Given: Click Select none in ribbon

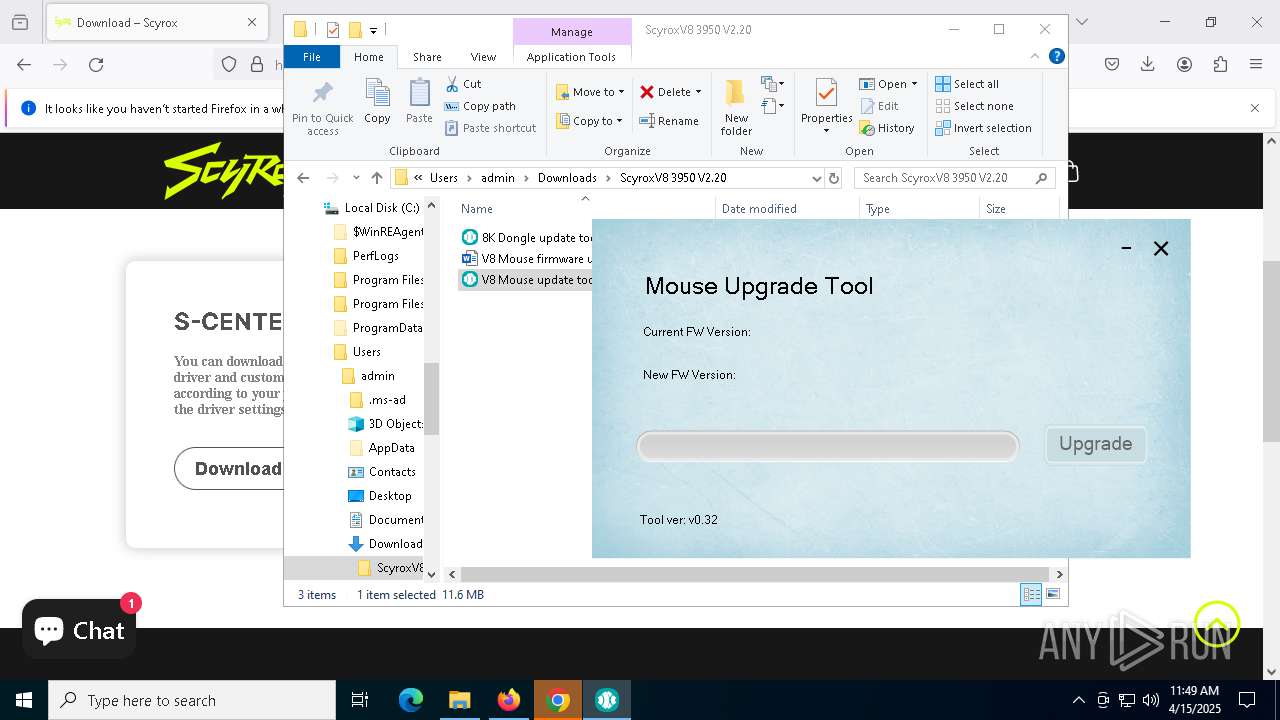Looking at the screenshot, I should click(x=975, y=106).
